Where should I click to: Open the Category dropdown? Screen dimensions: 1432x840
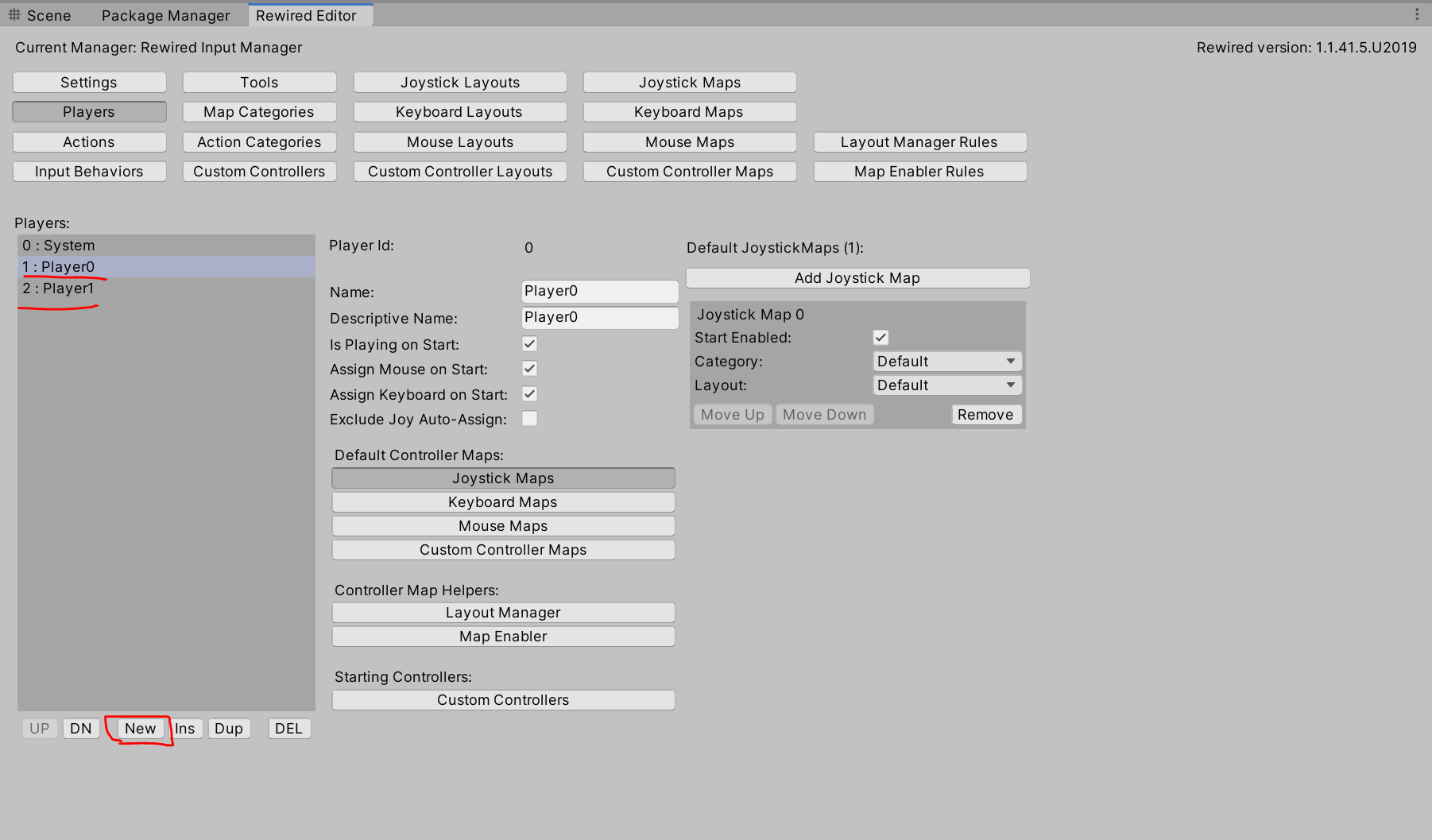point(947,362)
